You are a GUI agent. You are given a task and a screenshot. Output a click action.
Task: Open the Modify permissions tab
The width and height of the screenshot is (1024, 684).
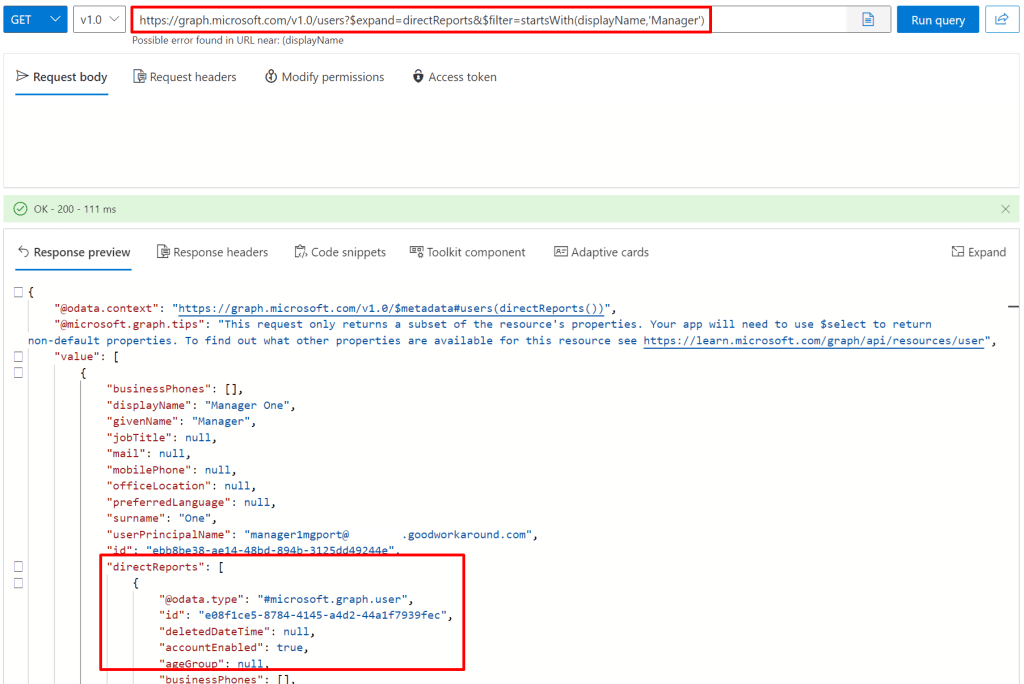pos(324,77)
